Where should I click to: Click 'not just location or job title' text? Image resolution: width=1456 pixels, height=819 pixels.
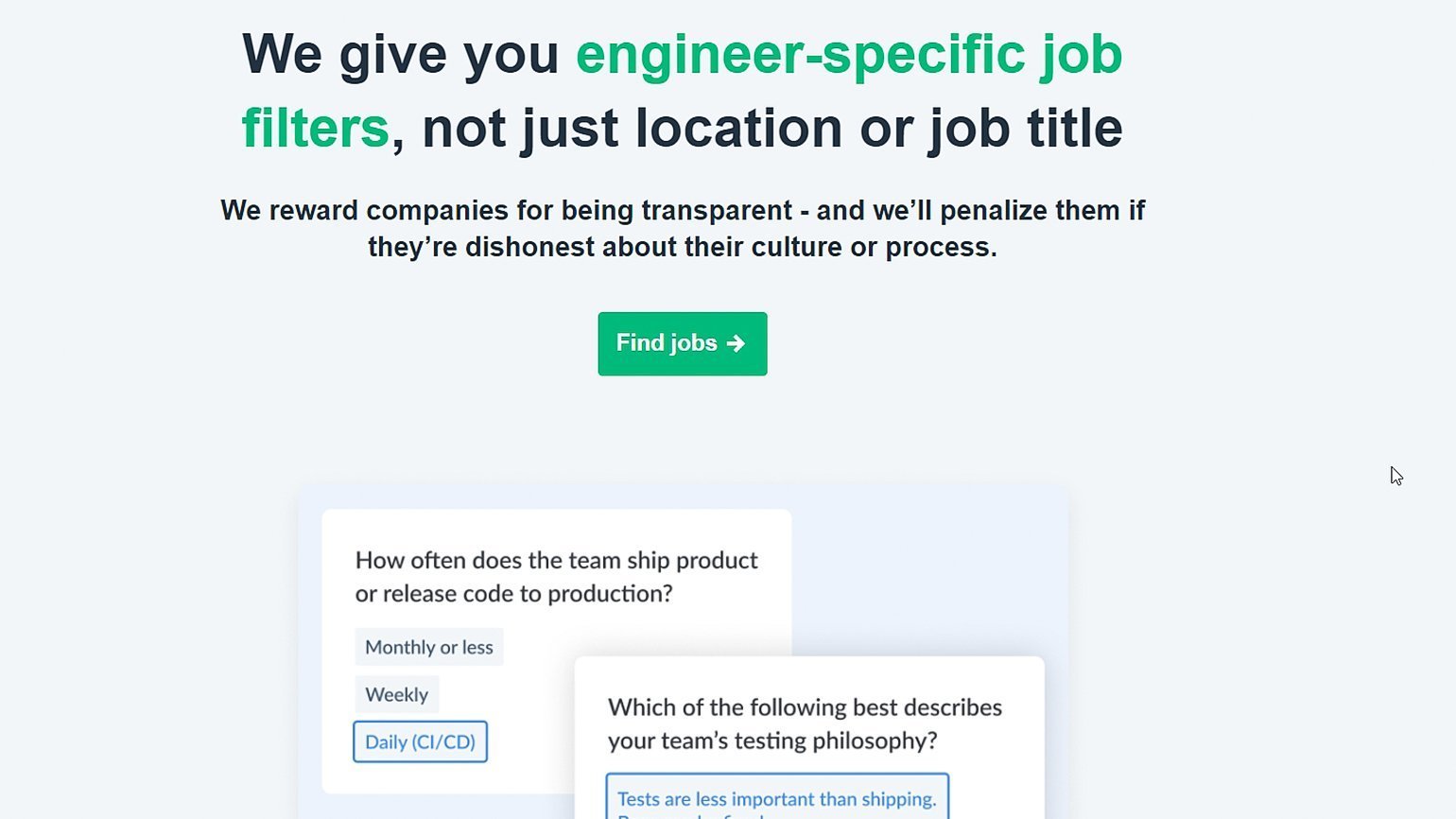(771, 128)
